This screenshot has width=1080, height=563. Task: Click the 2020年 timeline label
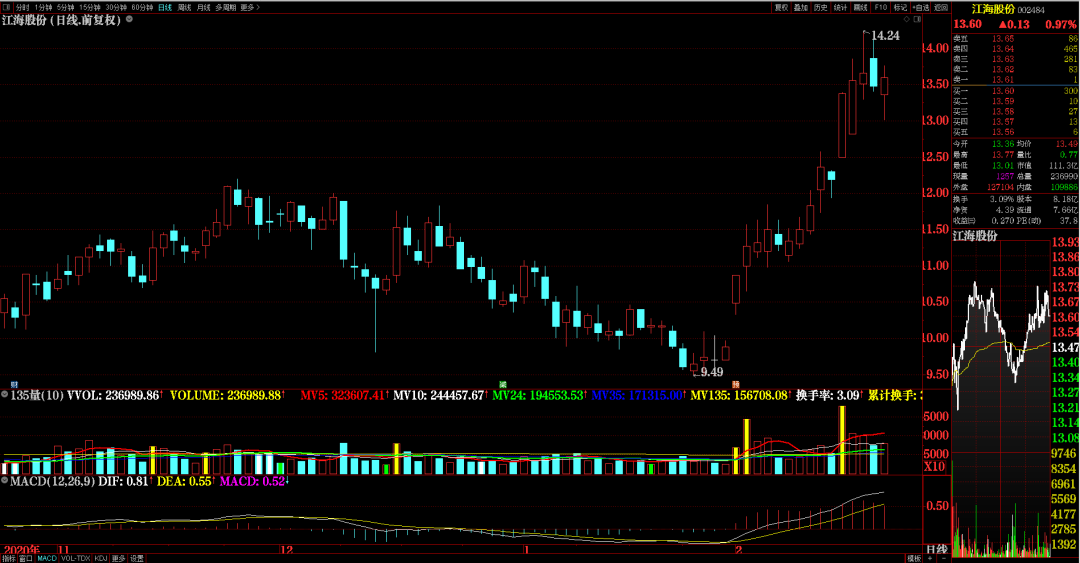tap(21, 550)
